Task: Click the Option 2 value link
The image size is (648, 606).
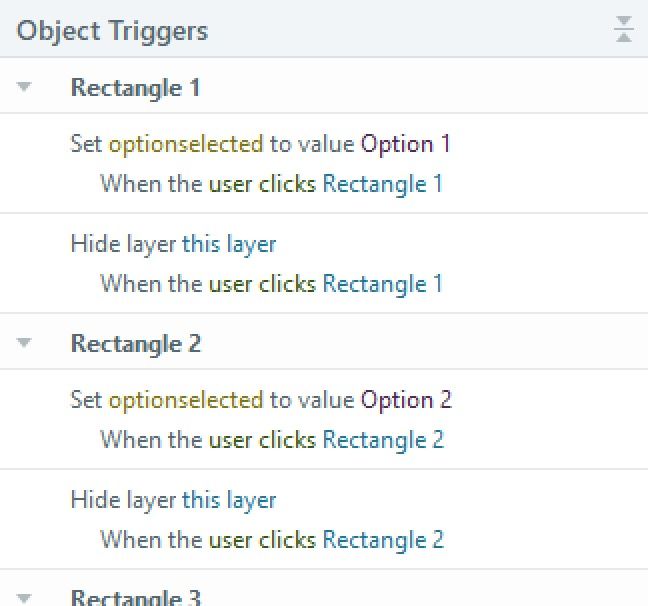Action: click(406, 400)
